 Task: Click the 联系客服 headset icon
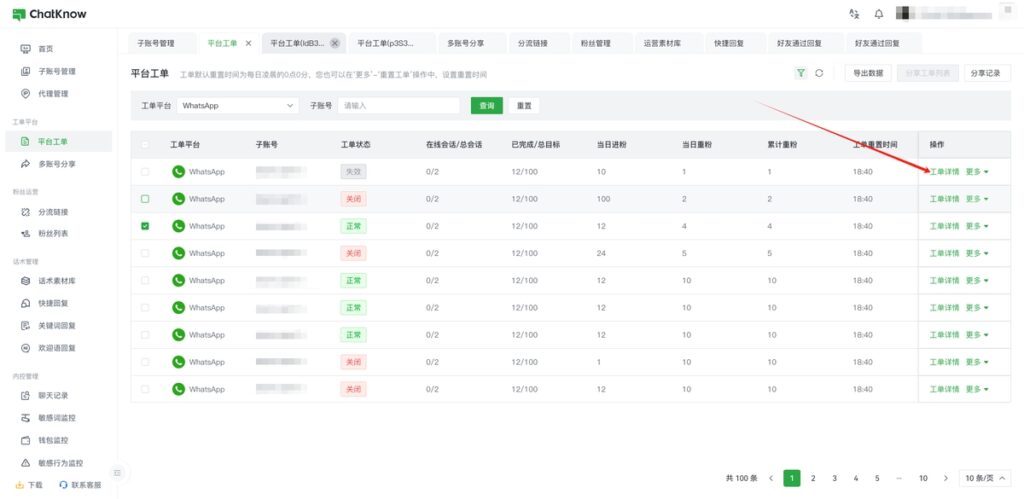tap(63, 485)
